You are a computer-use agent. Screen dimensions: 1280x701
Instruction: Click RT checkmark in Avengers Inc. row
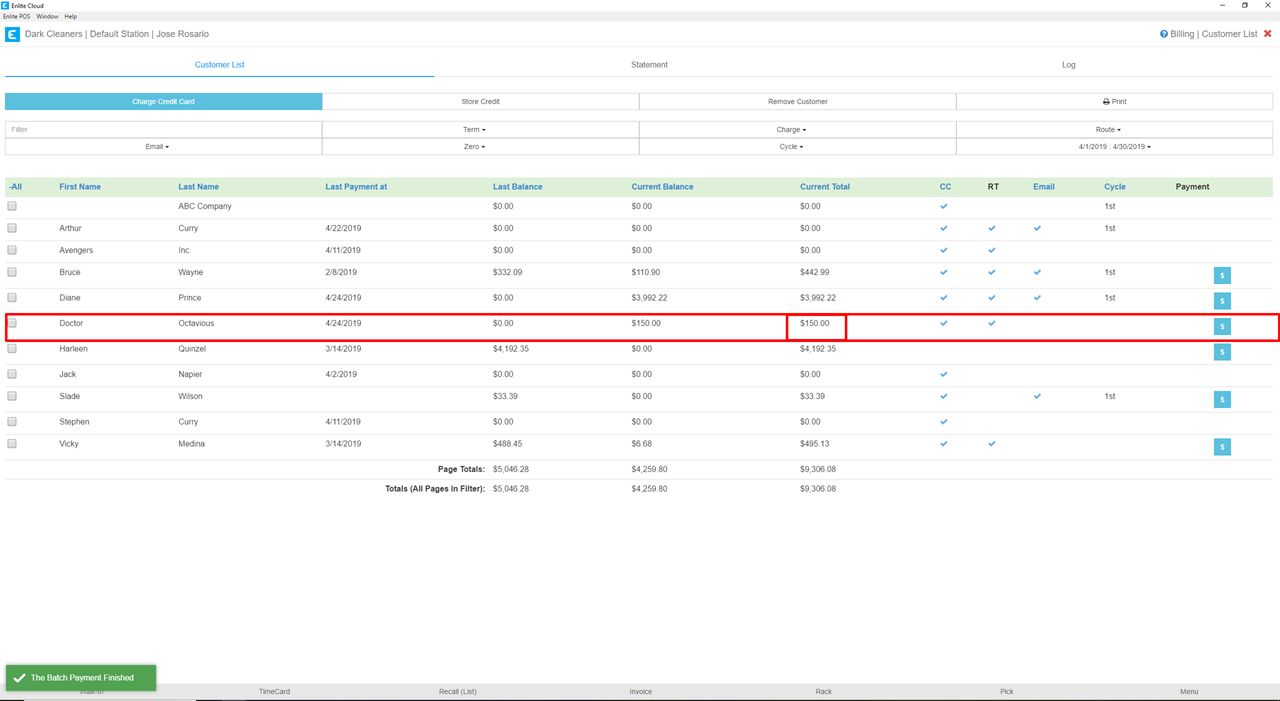coord(992,250)
